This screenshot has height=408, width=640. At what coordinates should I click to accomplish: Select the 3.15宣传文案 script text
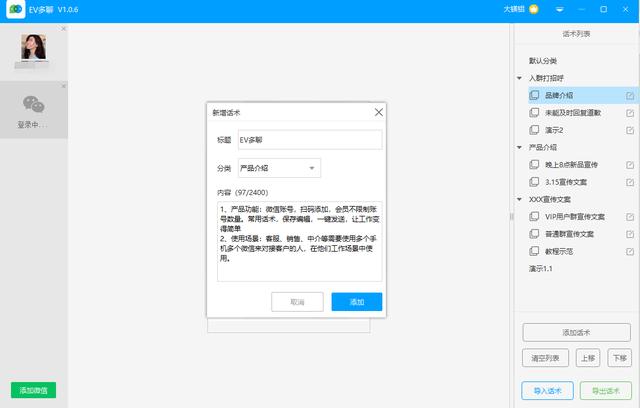pos(566,182)
